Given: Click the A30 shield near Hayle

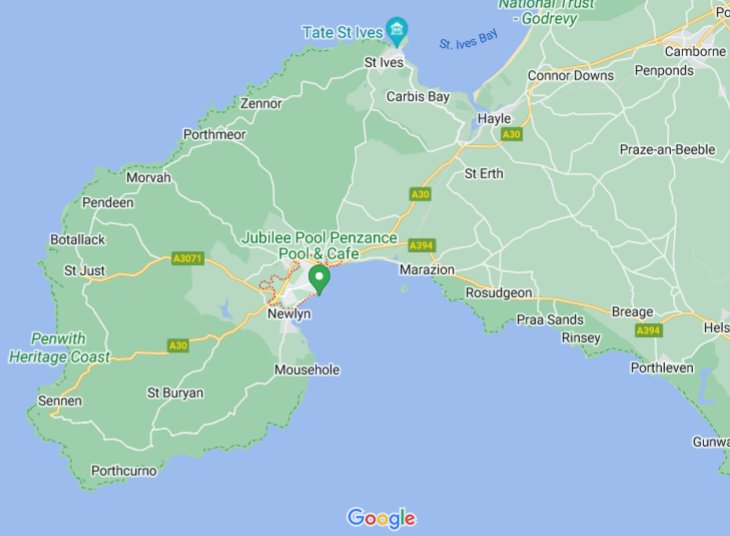Looking at the screenshot, I should [512, 135].
